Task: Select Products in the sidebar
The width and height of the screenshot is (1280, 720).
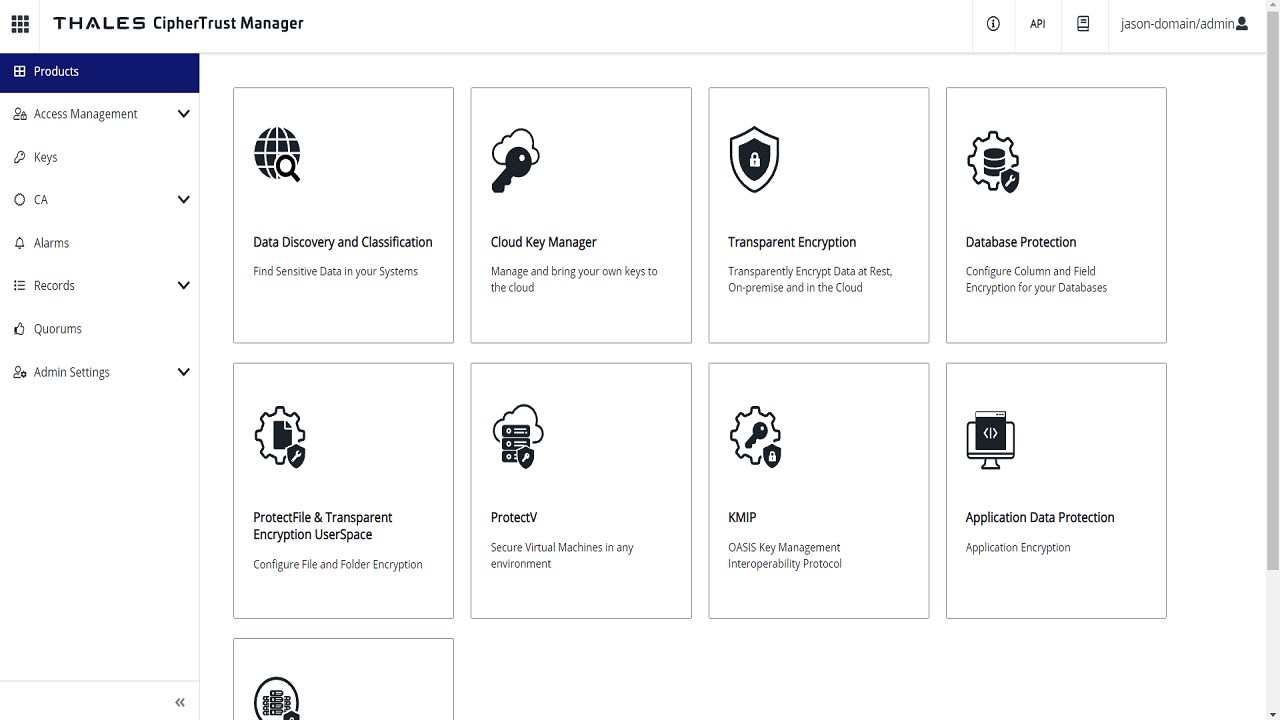Action: pyautogui.click(x=100, y=72)
